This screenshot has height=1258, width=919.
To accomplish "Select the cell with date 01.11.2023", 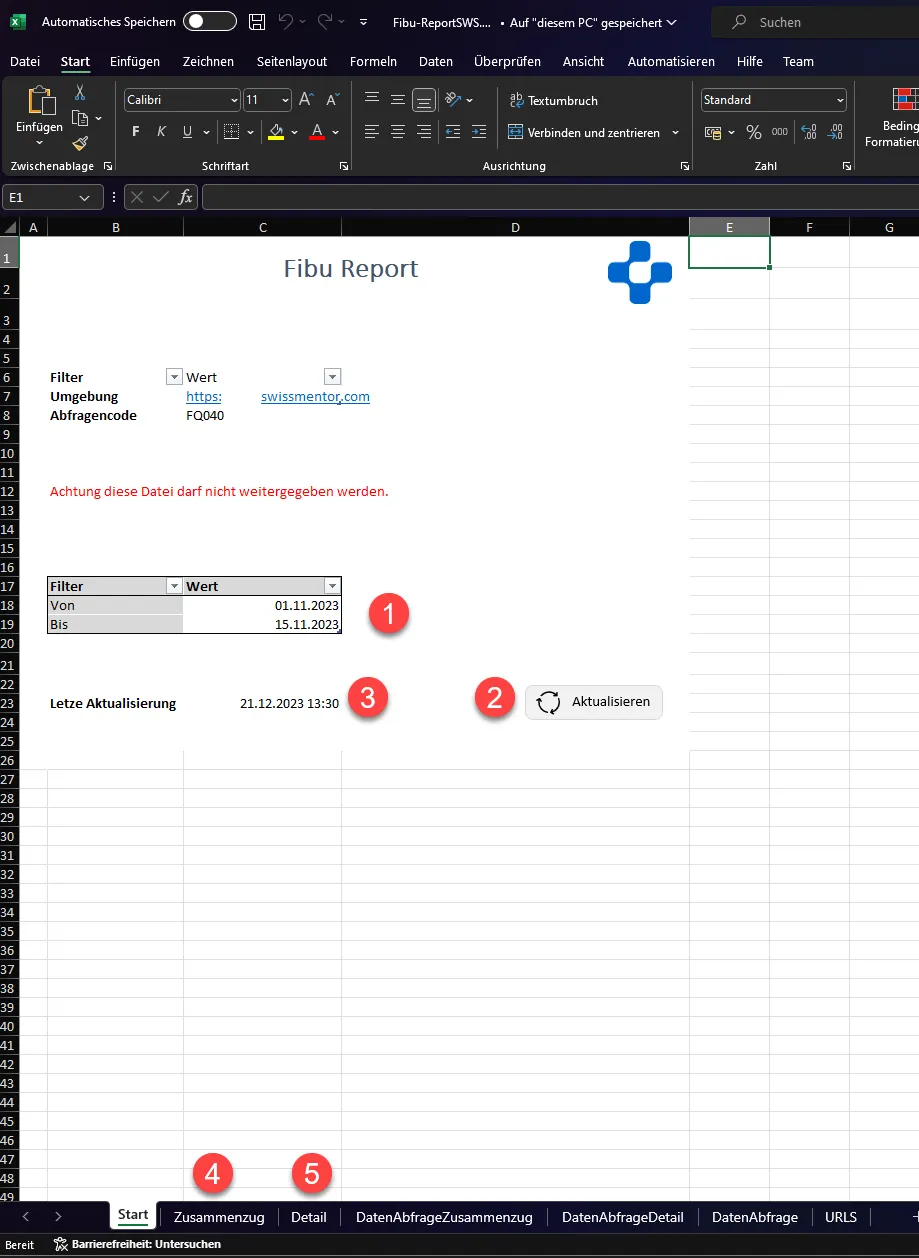I will coord(262,606).
